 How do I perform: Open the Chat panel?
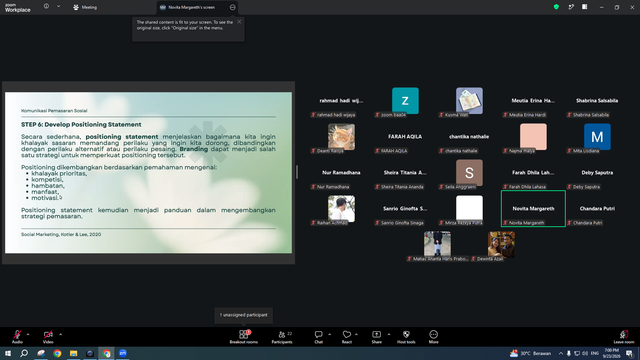tap(318, 337)
